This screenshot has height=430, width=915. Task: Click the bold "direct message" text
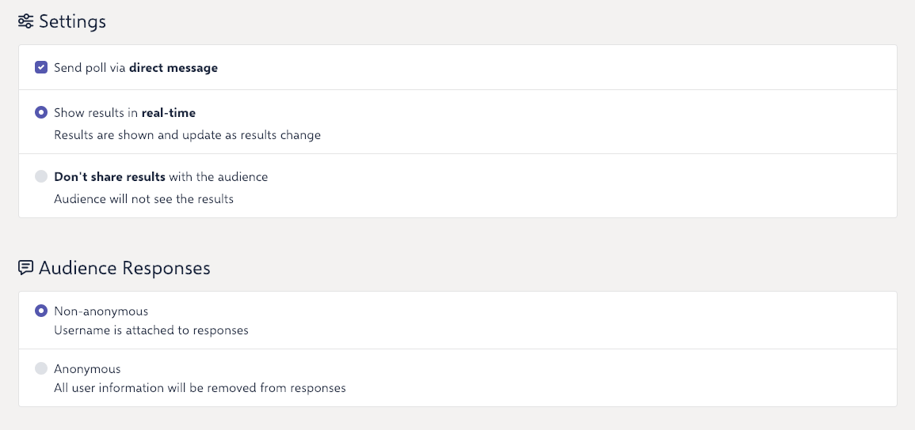pos(173,68)
